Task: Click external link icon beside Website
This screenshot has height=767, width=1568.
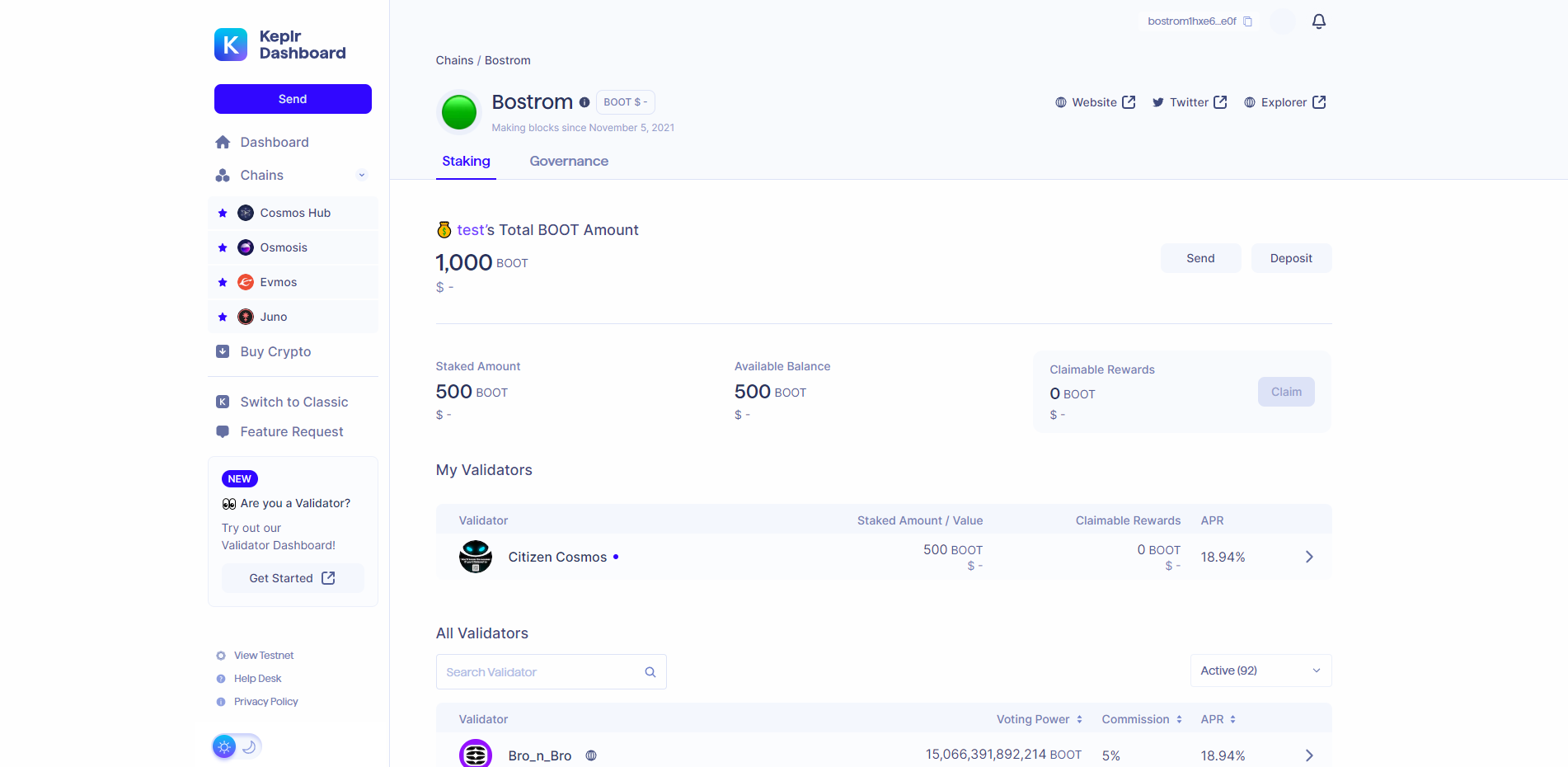Action: coord(1129,102)
